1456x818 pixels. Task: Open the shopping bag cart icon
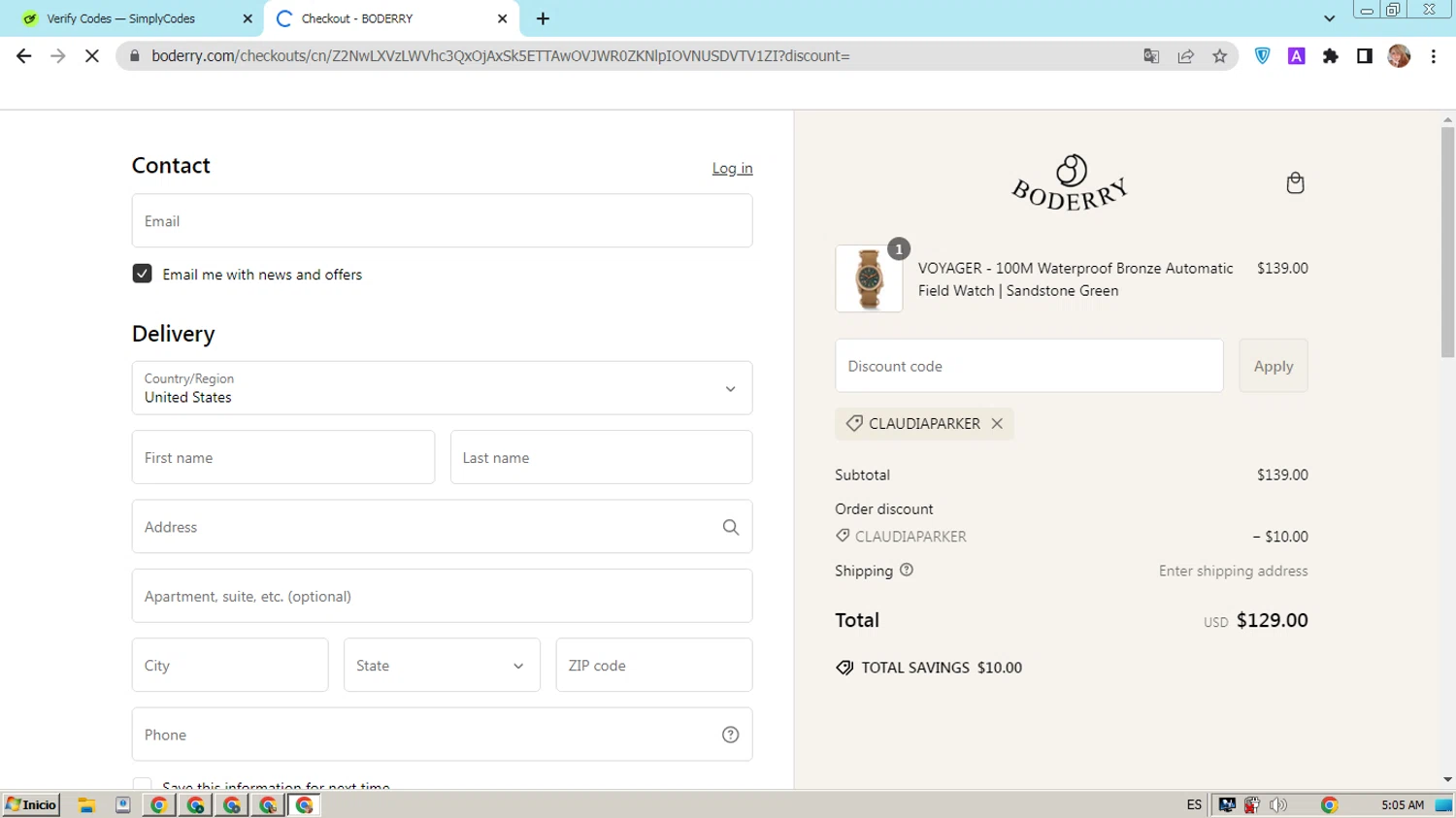(x=1295, y=182)
